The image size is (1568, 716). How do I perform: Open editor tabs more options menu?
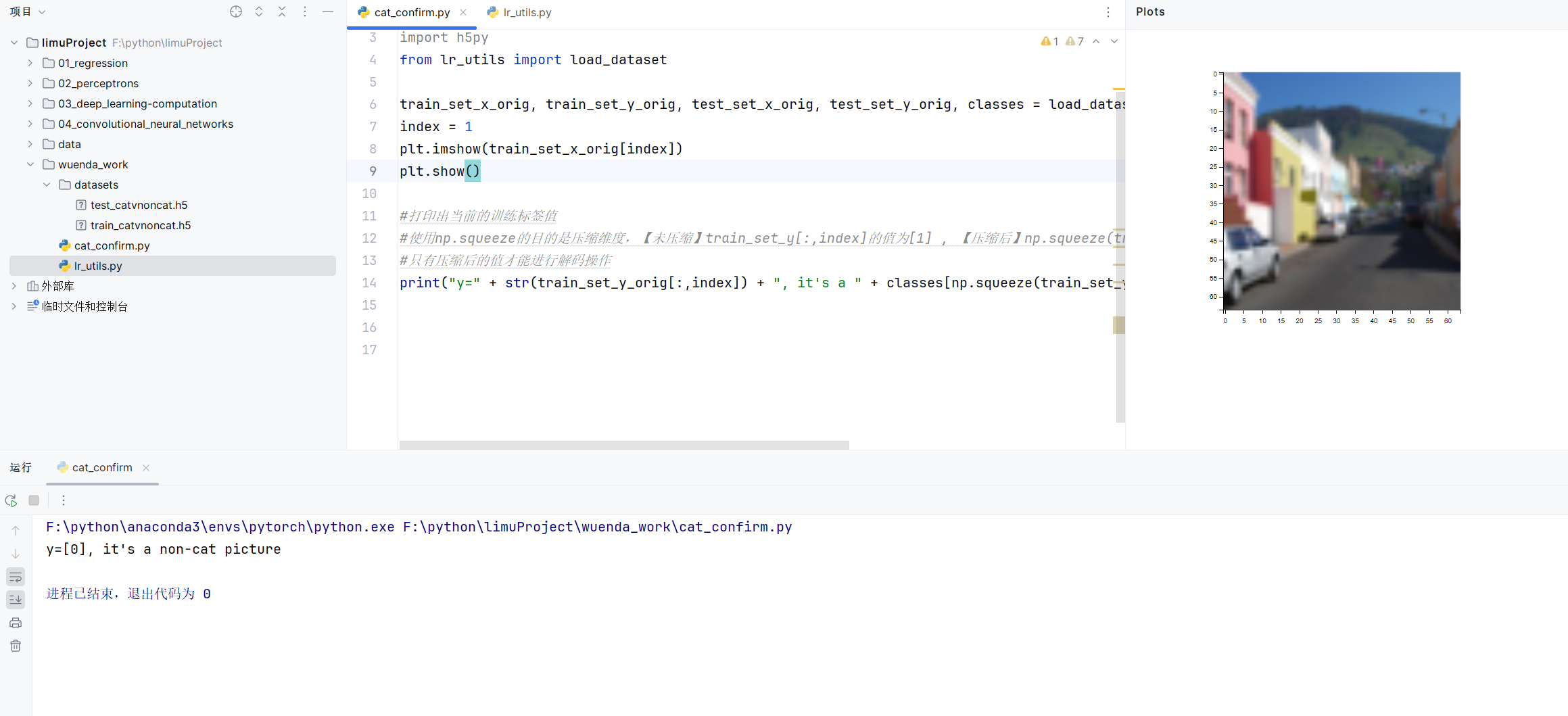[1108, 12]
